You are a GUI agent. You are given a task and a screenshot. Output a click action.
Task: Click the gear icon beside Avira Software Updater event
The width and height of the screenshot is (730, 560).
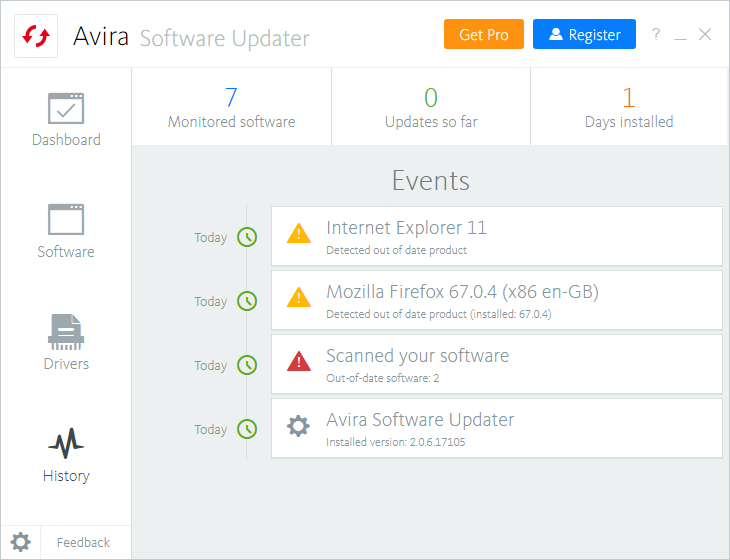298,426
